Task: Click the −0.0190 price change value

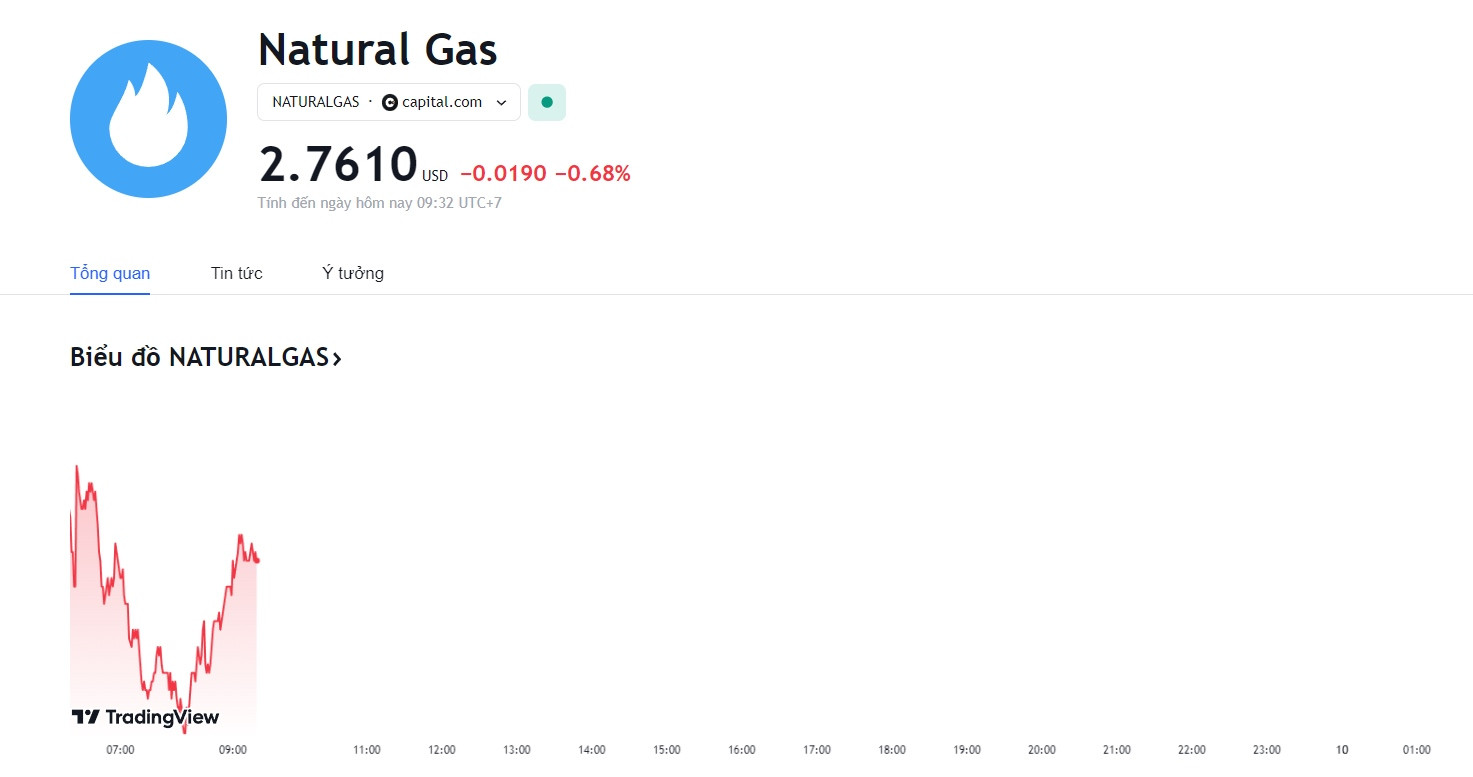Action: click(x=503, y=174)
